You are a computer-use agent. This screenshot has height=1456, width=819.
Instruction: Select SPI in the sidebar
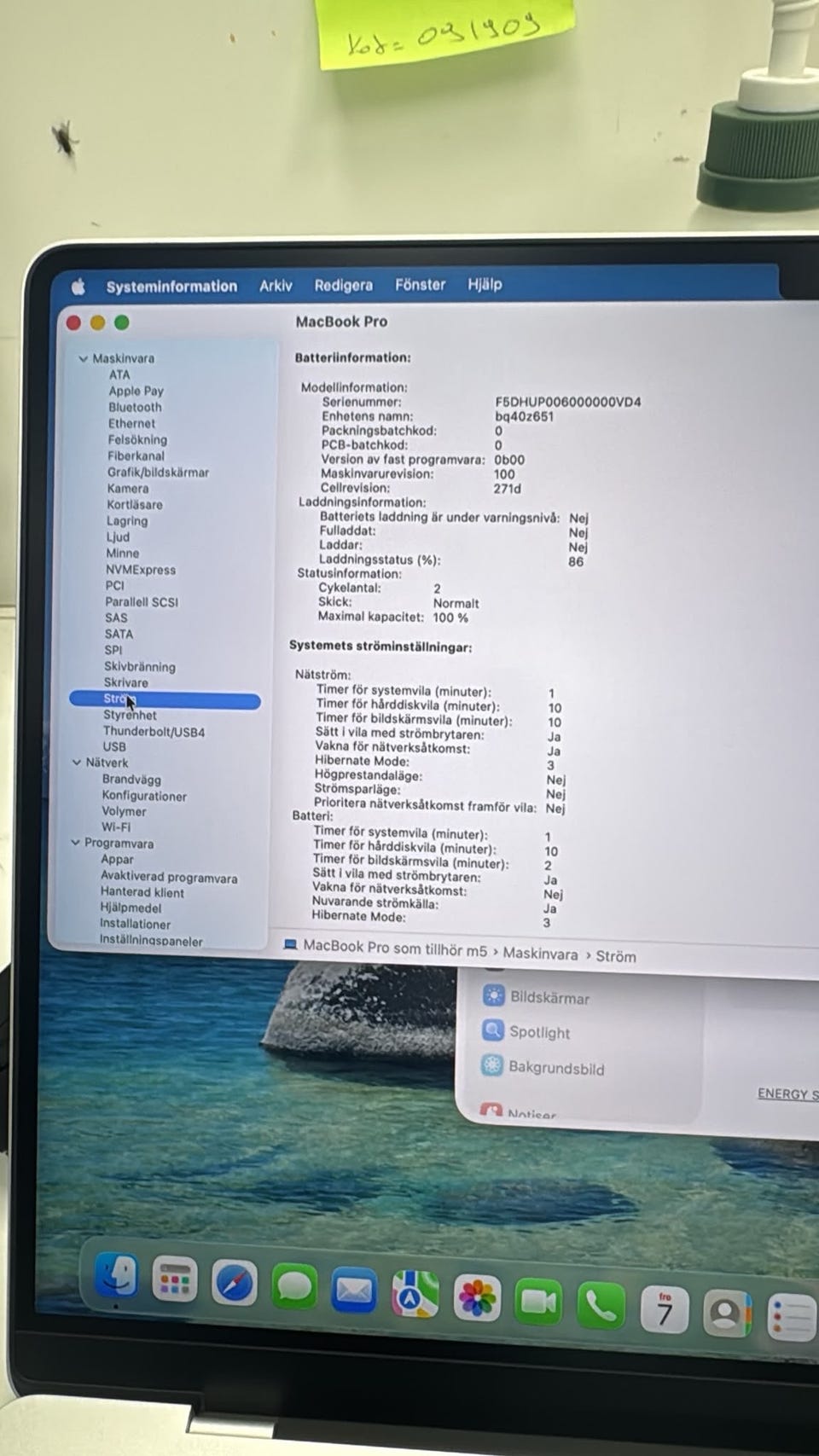click(113, 650)
